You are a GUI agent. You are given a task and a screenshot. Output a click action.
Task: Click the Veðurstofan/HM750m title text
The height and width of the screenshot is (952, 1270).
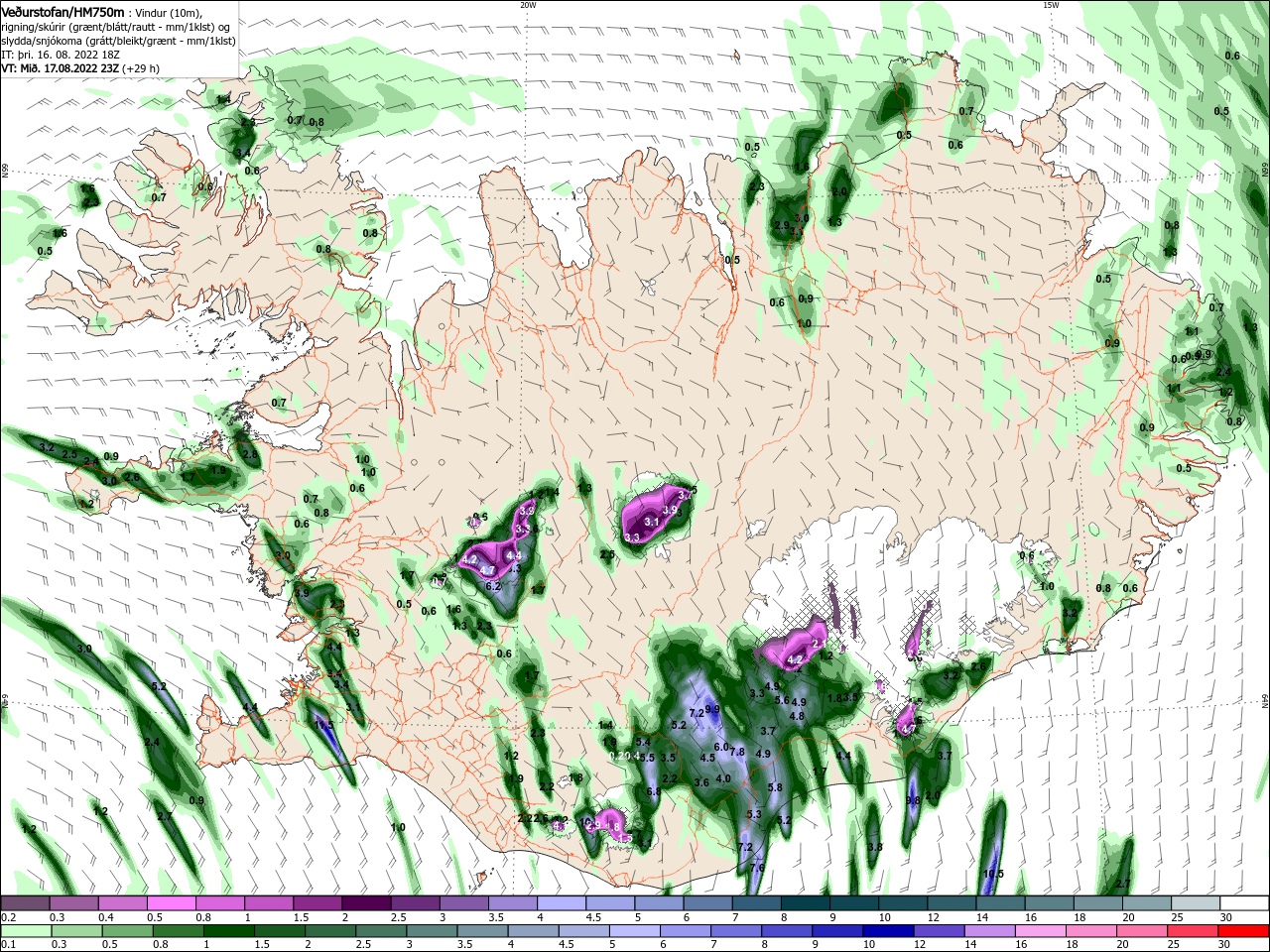pyautogui.click(x=63, y=11)
